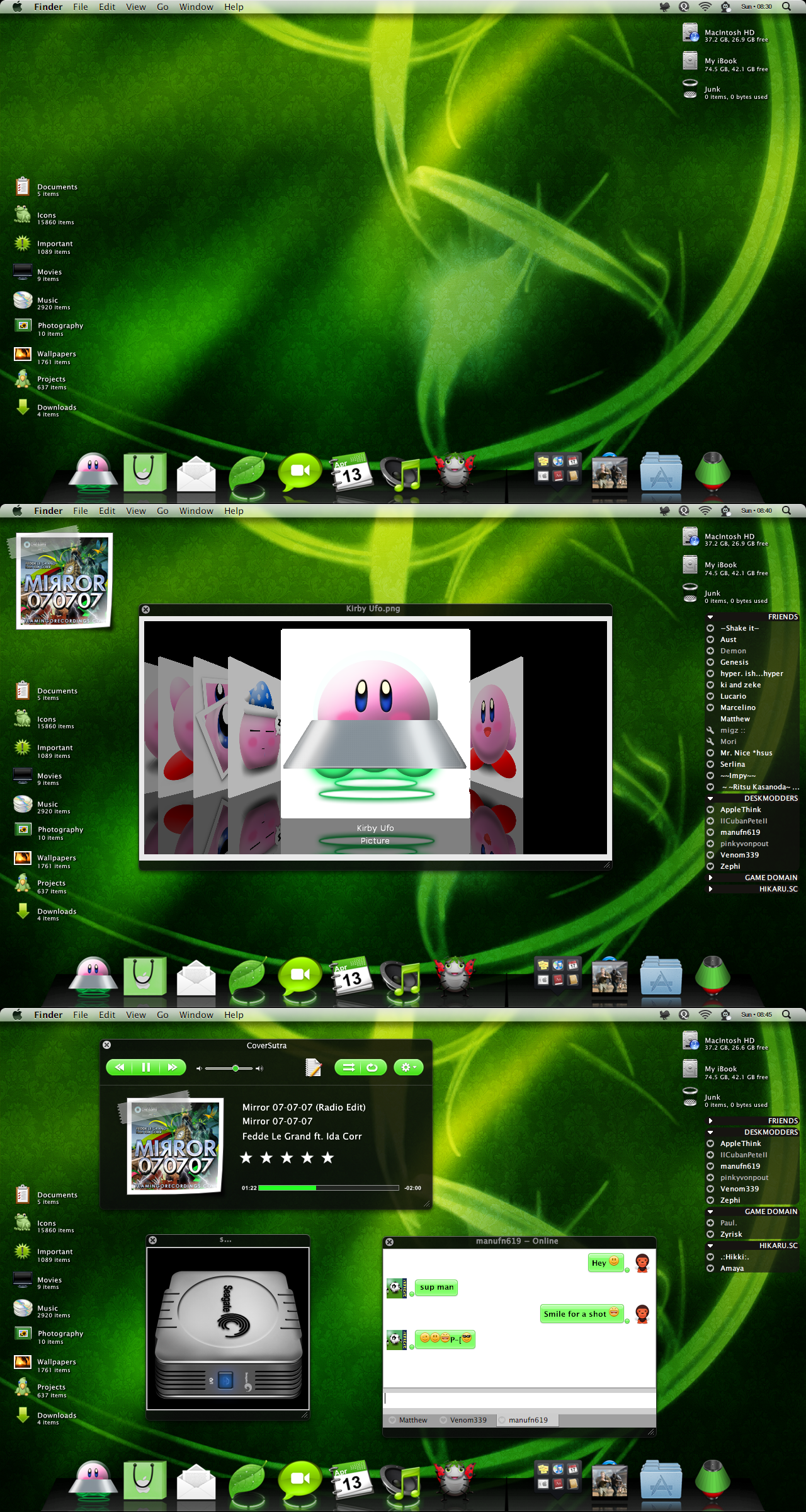Viewport: 806px width, 1512px height.
Task: Set the track rating to three stars
Action: [287, 1157]
